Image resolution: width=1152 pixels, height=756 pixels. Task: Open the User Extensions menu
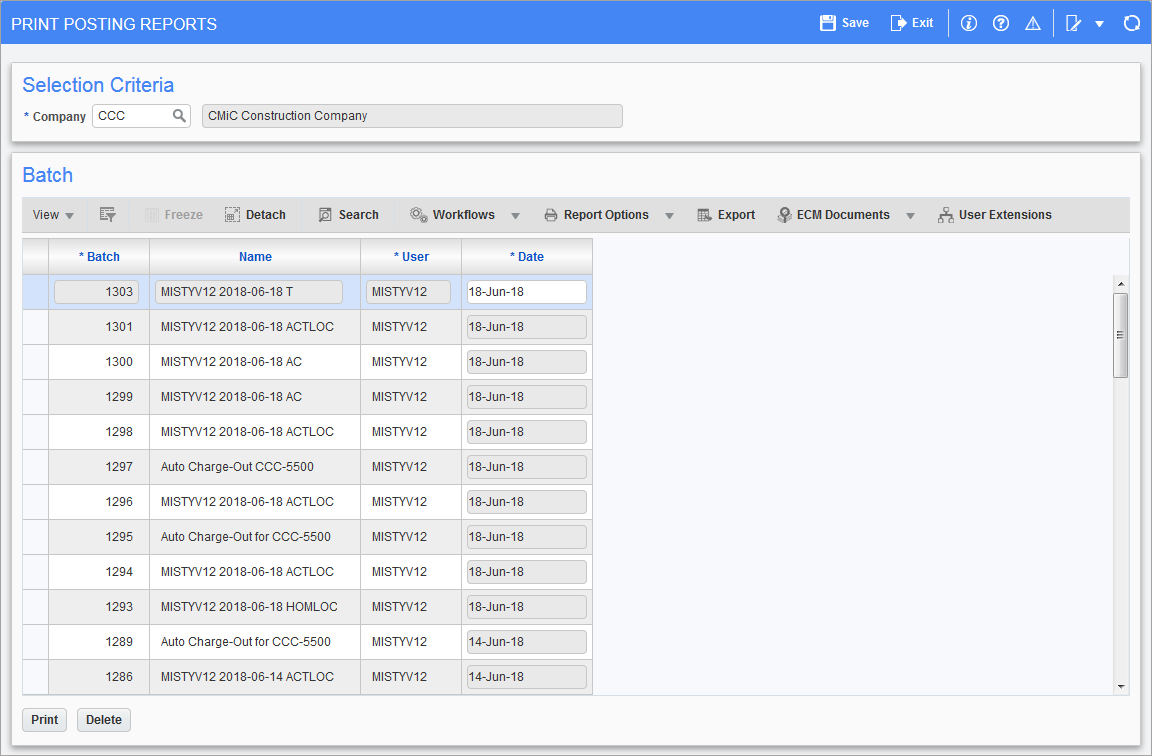point(994,215)
